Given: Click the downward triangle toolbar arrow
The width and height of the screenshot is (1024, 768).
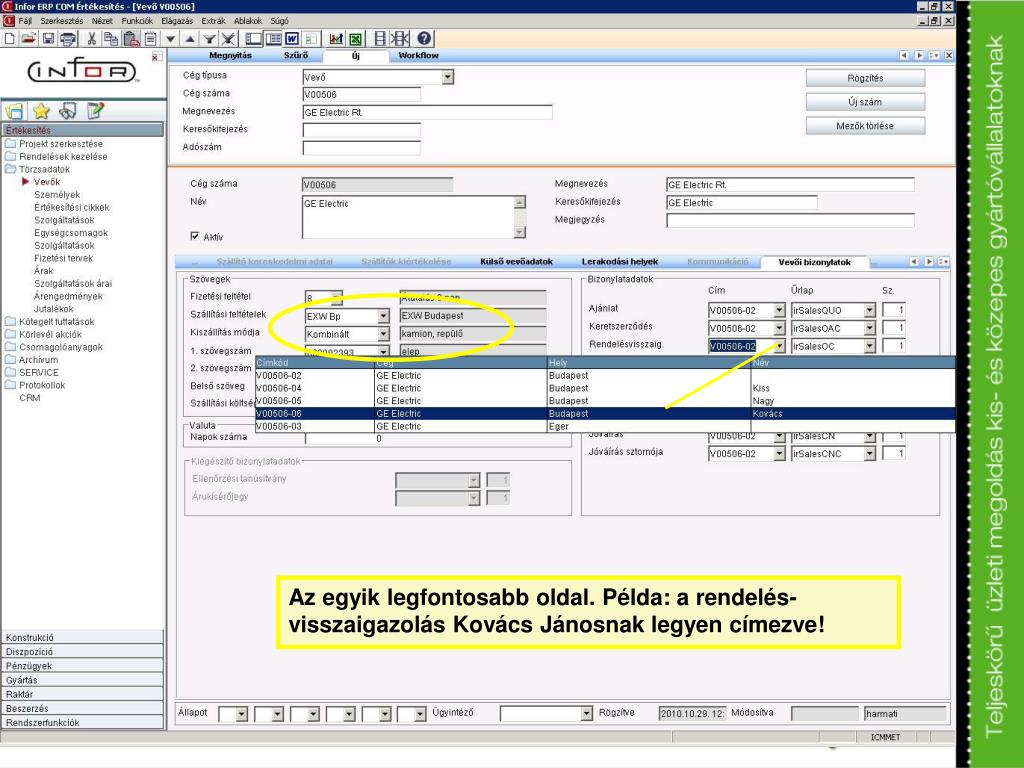Looking at the screenshot, I should point(170,39).
